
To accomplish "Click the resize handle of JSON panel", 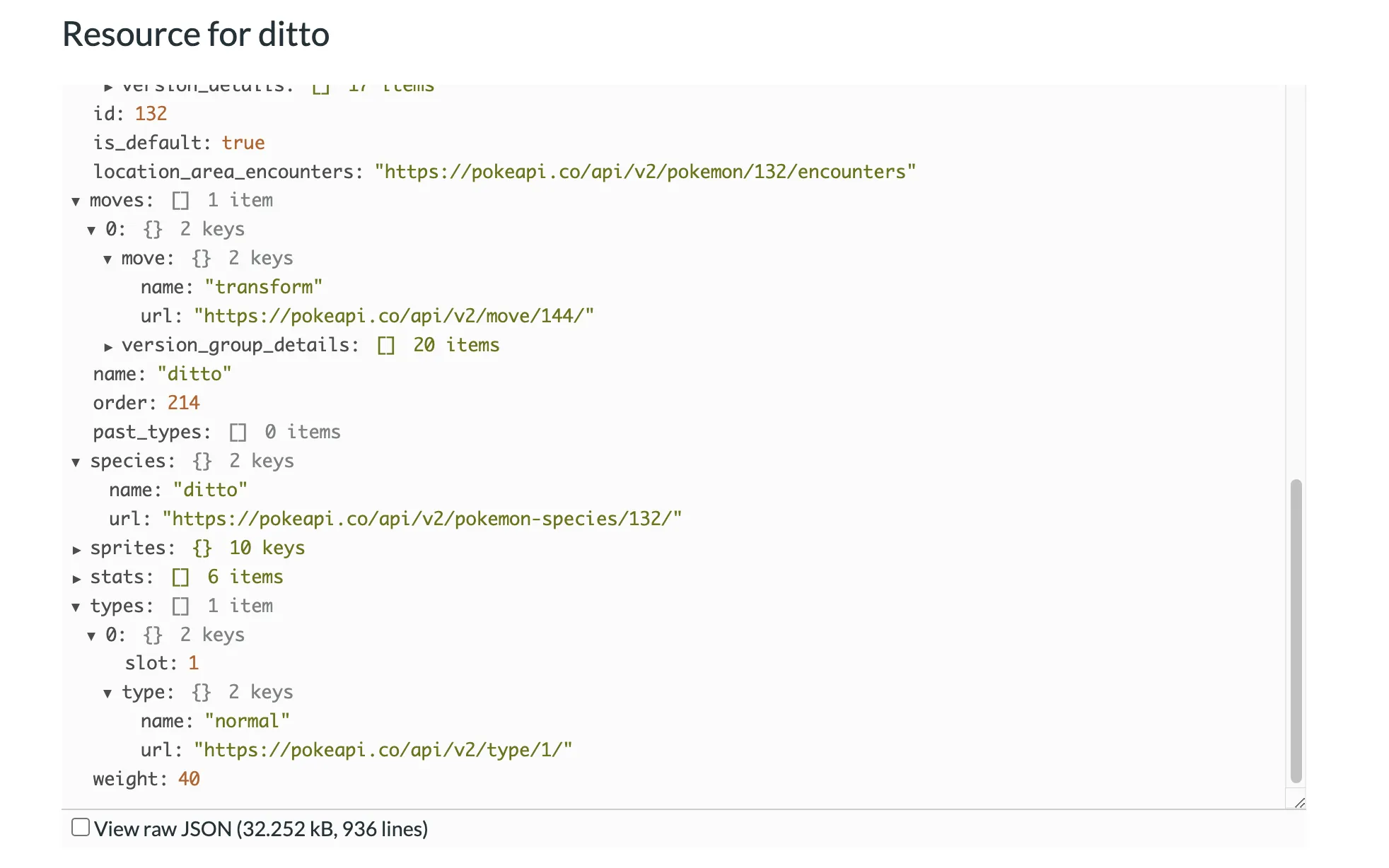I will tap(1299, 802).
